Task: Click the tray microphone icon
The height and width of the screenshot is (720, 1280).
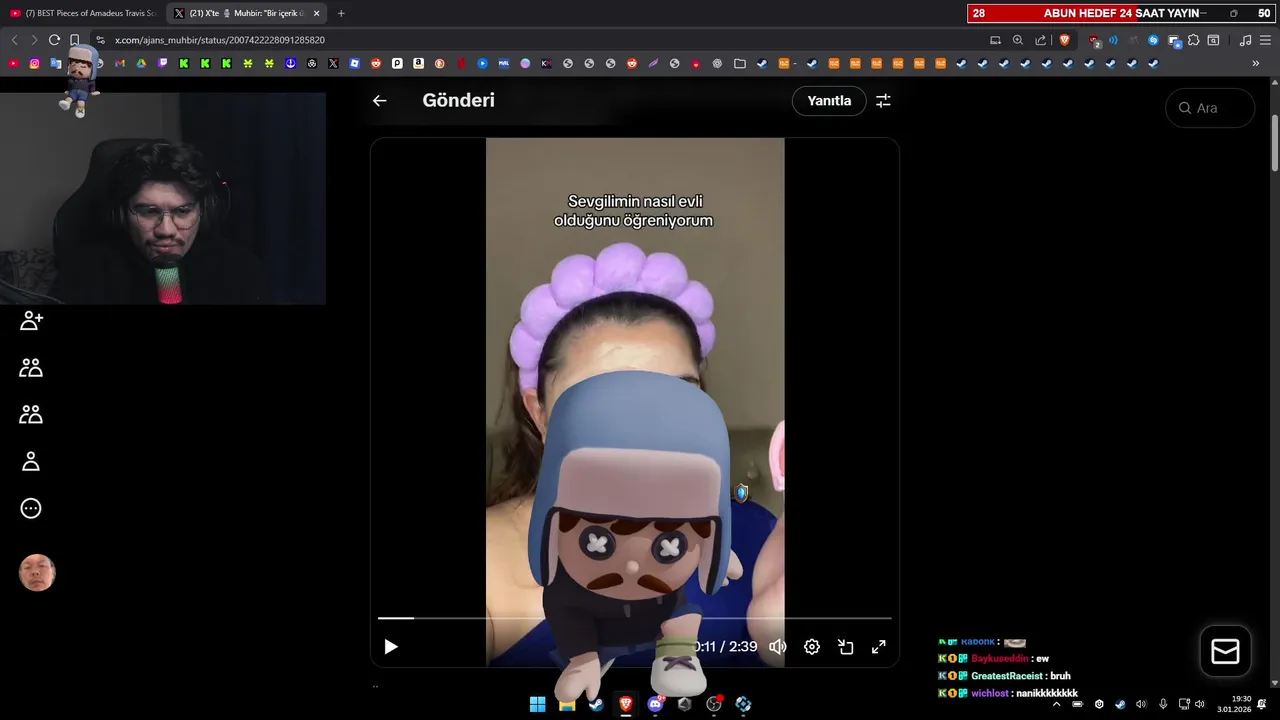Action: point(1163,704)
